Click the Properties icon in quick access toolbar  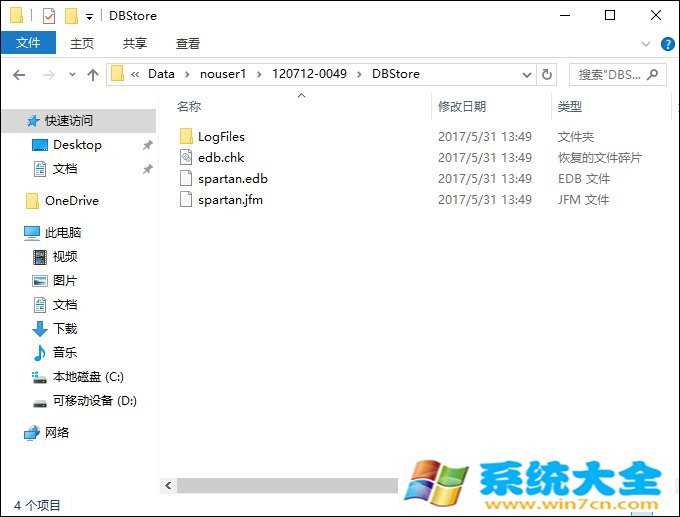click(x=49, y=15)
